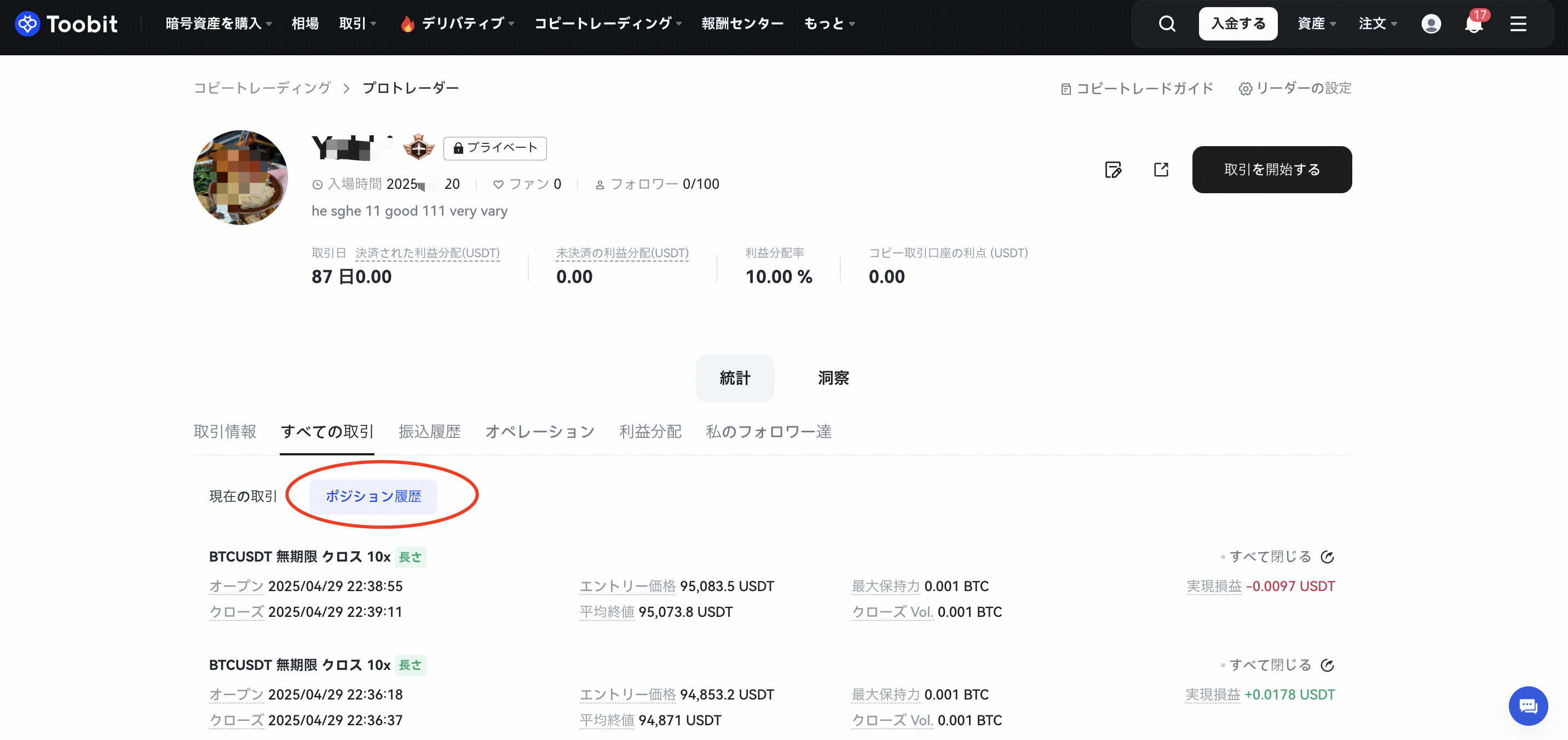Screen dimensions: 1568x740
Task: Switch to the 振込履歴 tab
Action: (x=429, y=431)
